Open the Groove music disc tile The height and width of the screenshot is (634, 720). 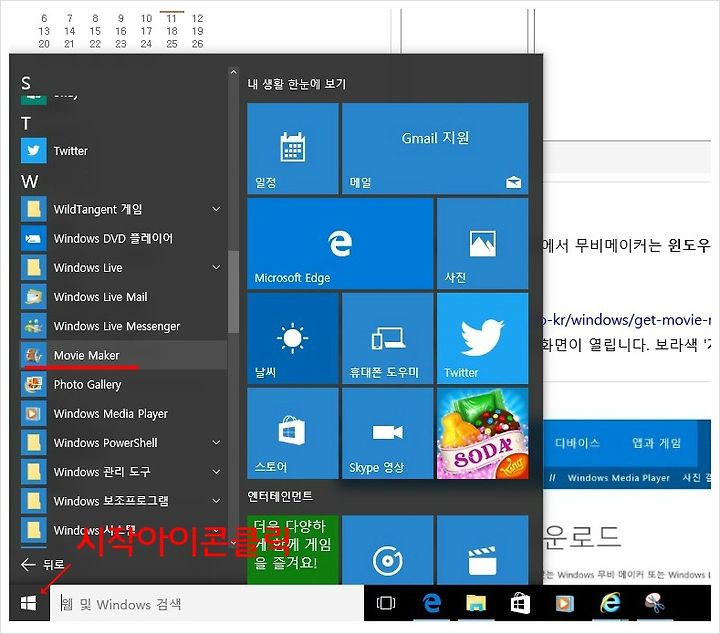coord(388,550)
